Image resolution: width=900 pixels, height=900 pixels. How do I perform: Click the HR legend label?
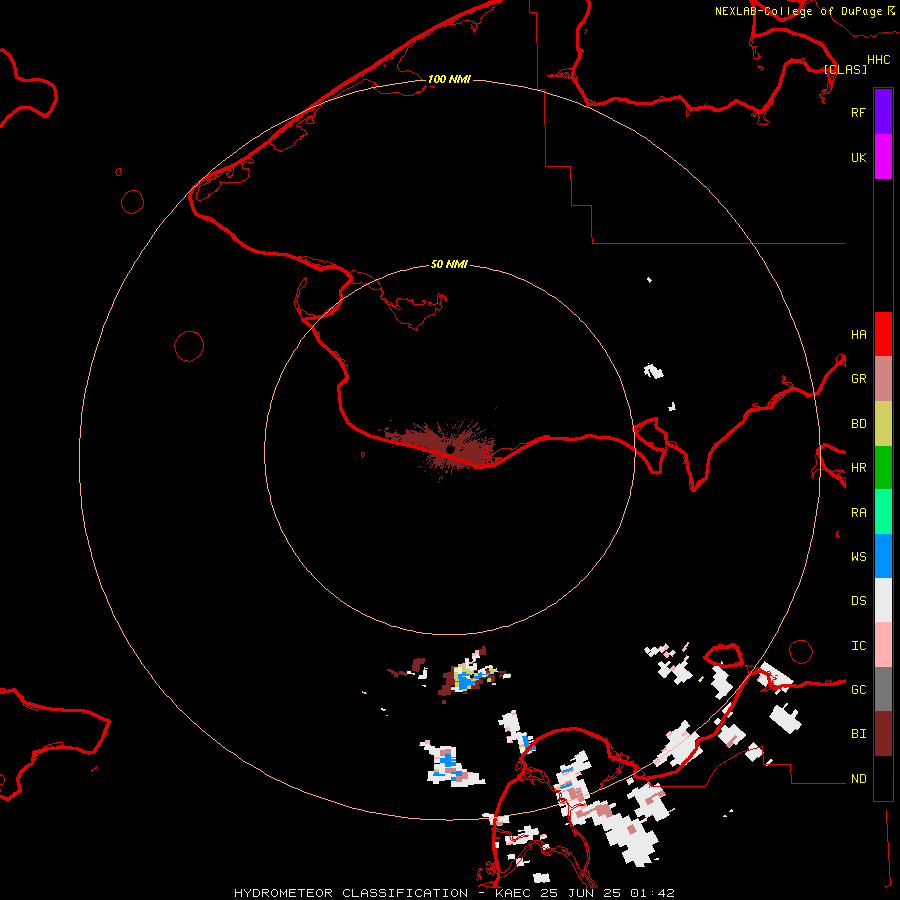point(858,468)
